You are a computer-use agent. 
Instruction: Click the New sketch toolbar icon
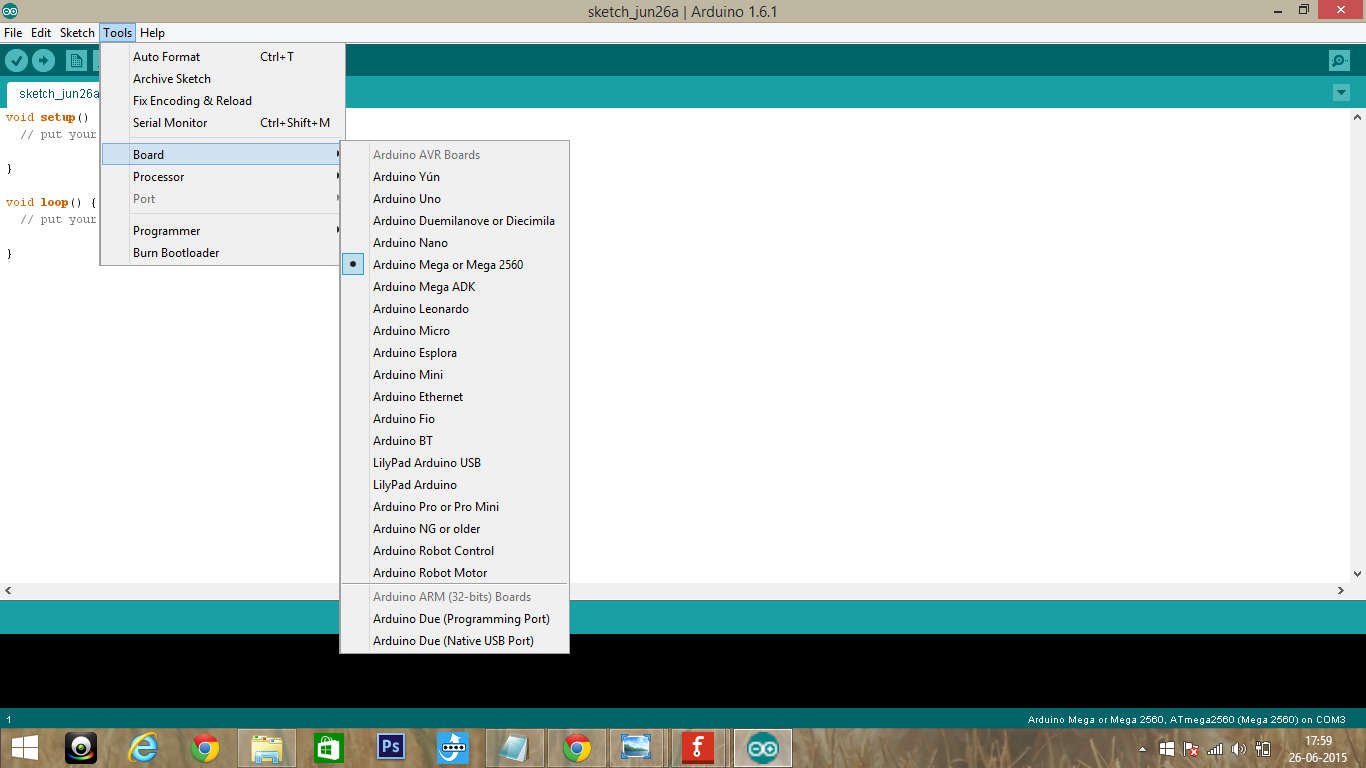click(x=77, y=60)
